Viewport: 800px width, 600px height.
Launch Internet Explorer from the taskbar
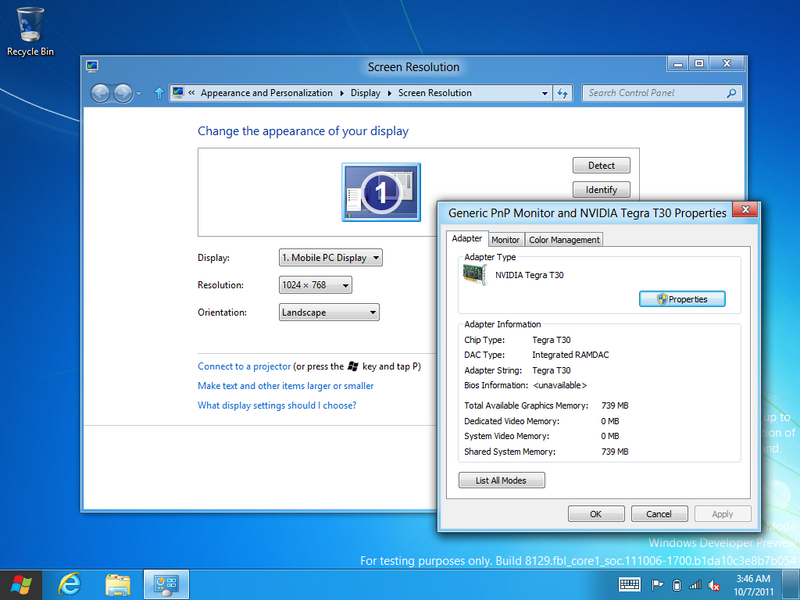69,583
